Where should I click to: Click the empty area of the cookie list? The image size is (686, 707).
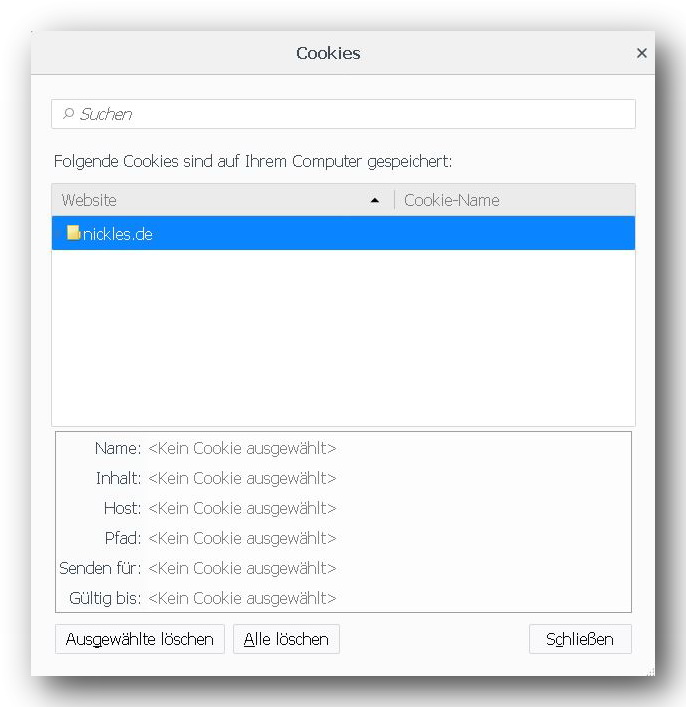tap(343, 337)
